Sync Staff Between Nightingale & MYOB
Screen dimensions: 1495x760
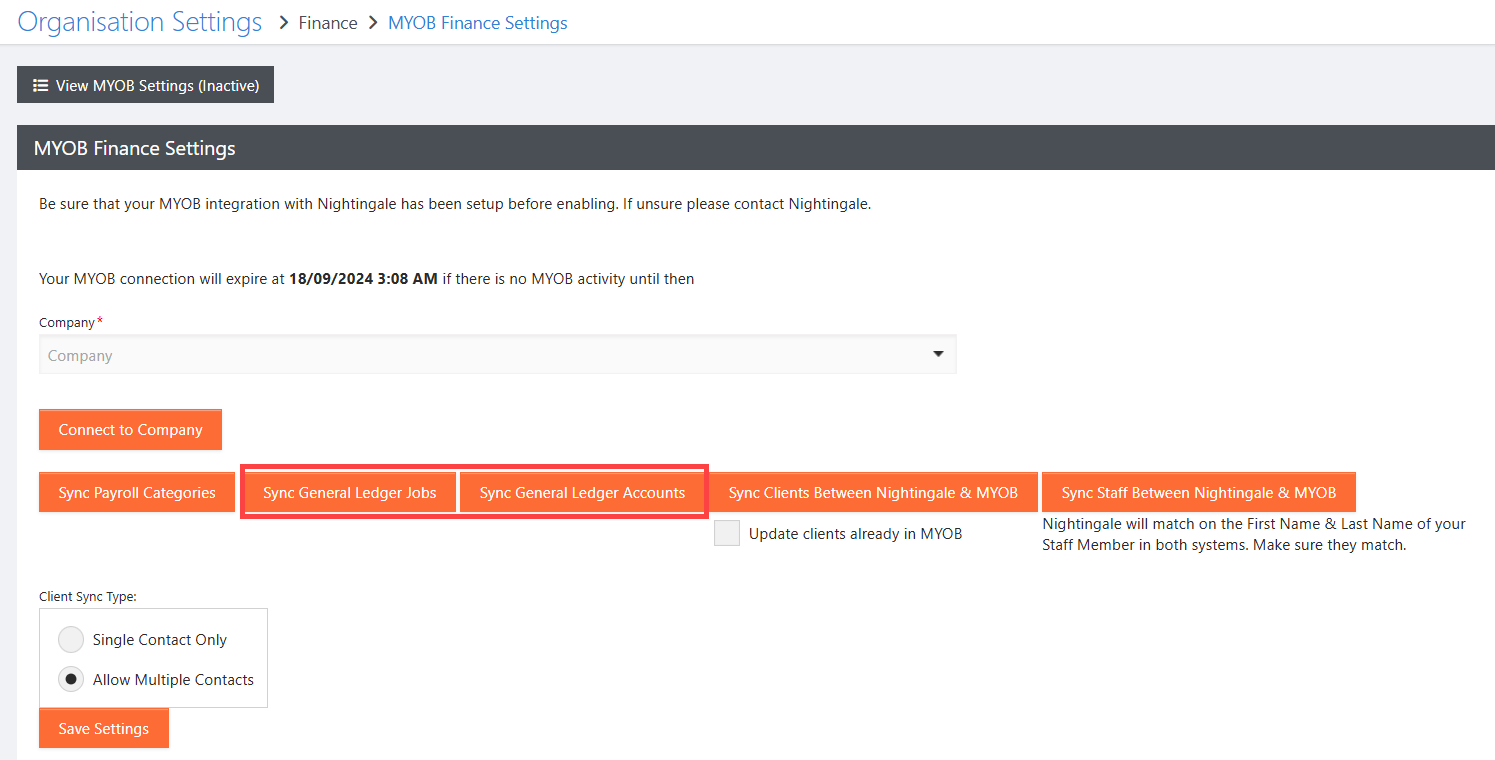click(x=1199, y=493)
